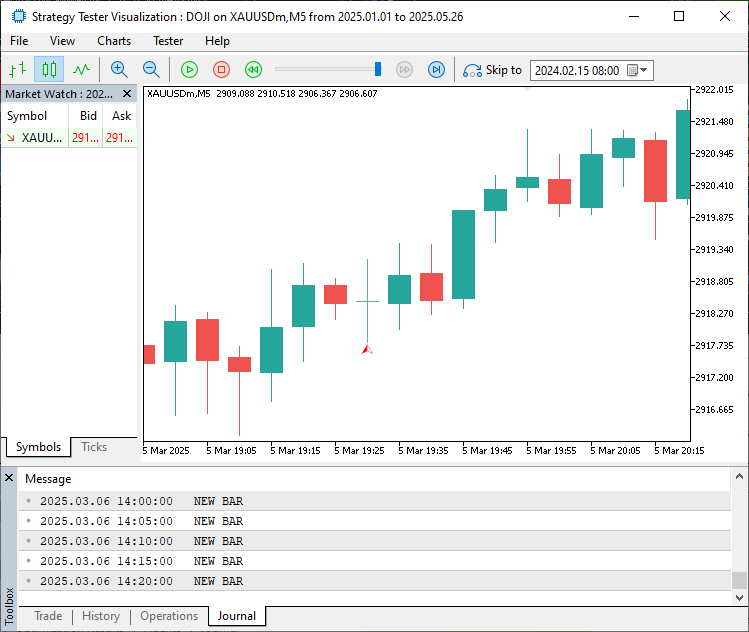Open the Tester menu
Viewport: 749px width, 632px height.
click(x=168, y=41)
